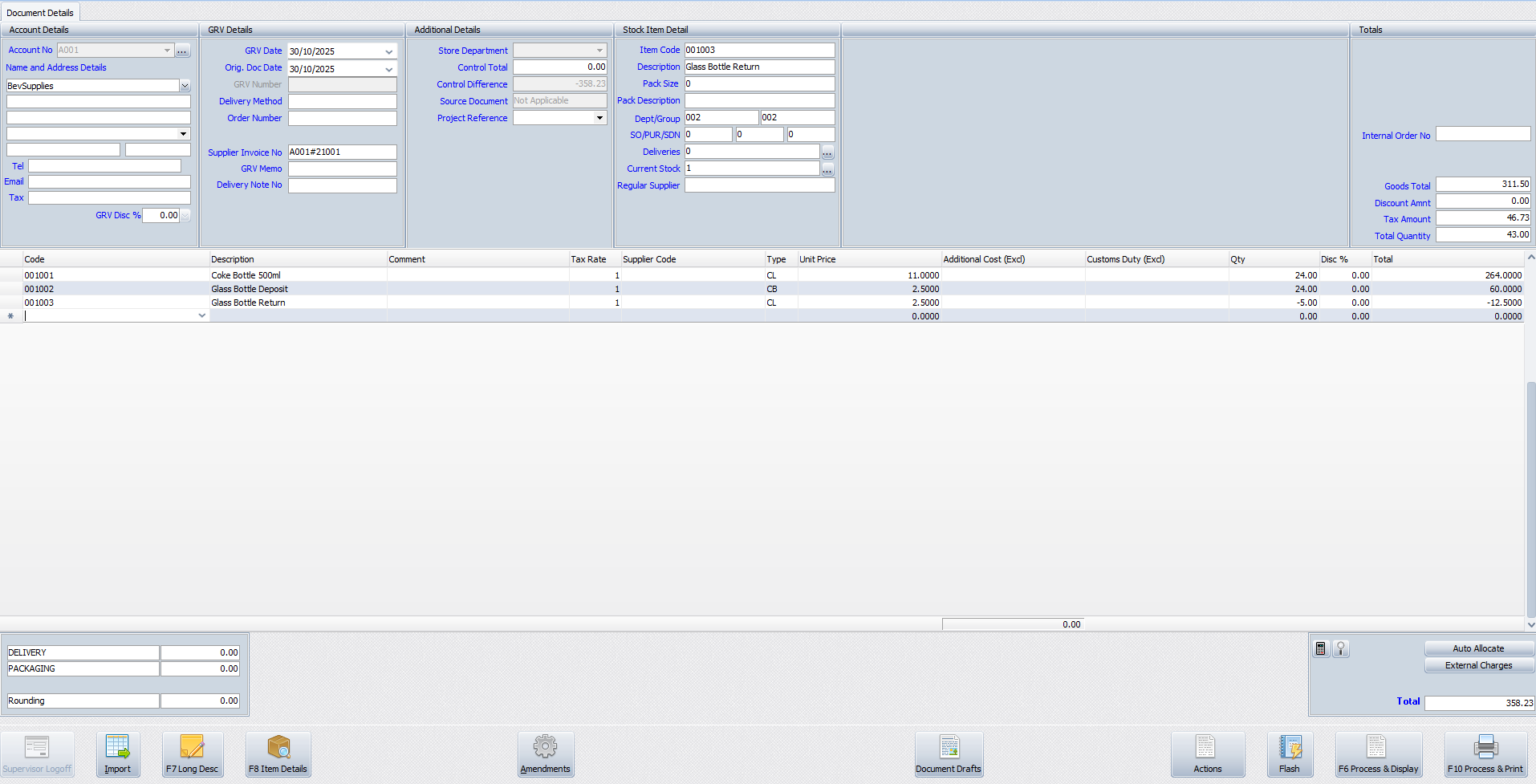The width and height of the screenshot is (1536, 784).
Task: Browse accounts with Account No ellipsis button
Action: pyautogui.click(x=183, y=51)
